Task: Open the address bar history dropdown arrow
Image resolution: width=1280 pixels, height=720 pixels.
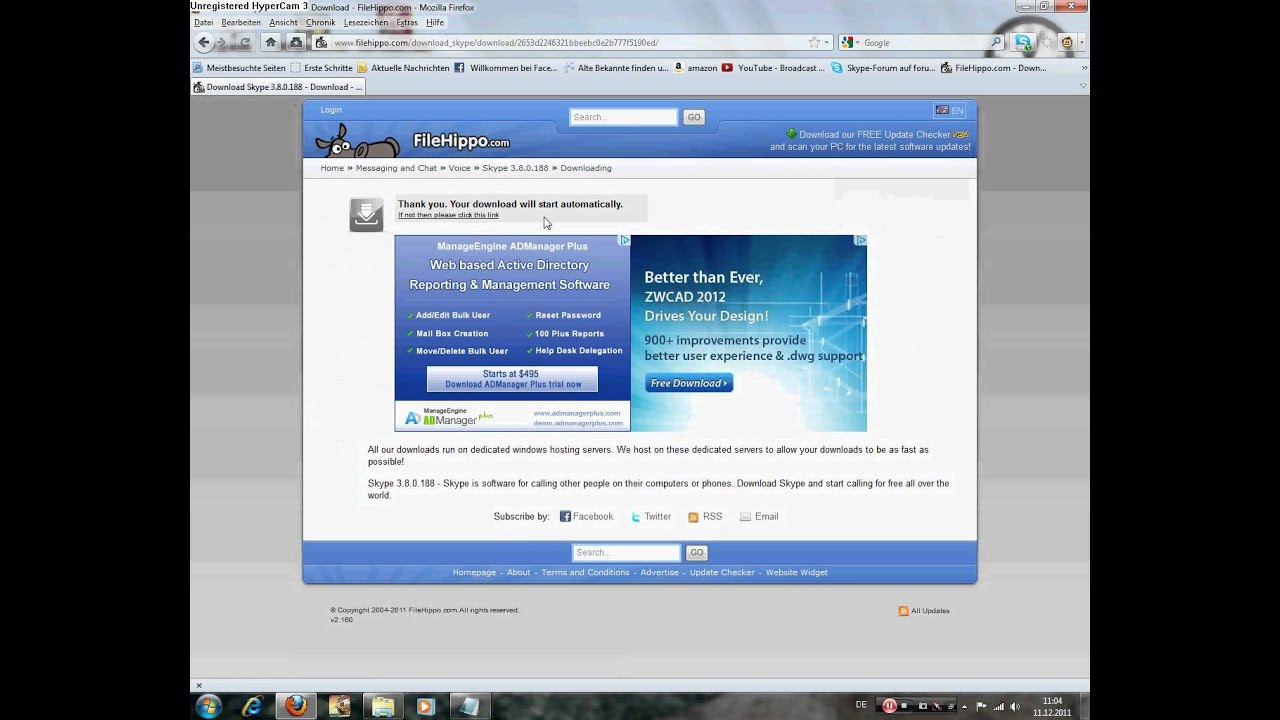Action: pyautogui.click(x=827, y=43)
